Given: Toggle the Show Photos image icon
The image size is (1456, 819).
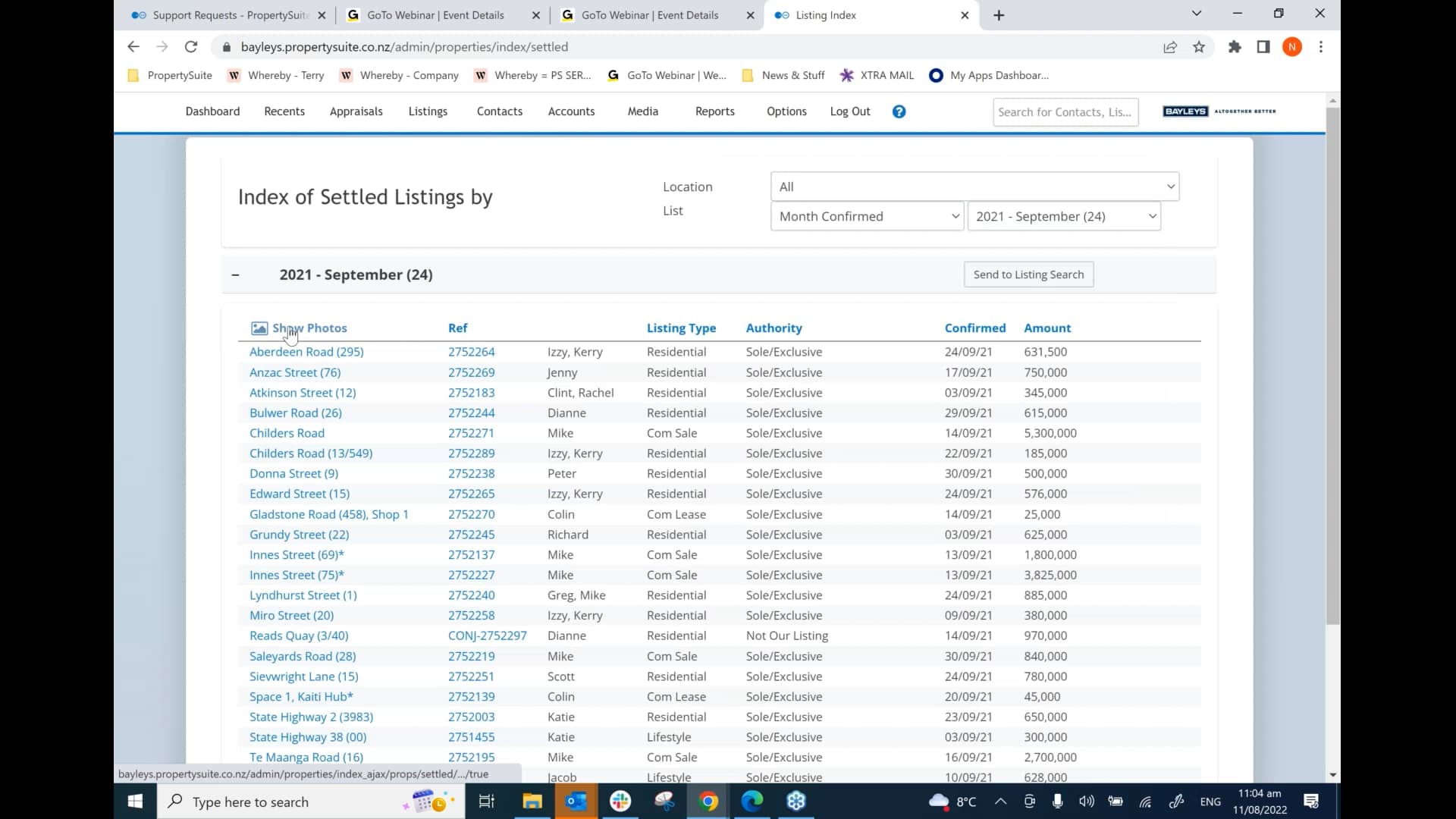Looking at the screenshot, I should 259,328.
